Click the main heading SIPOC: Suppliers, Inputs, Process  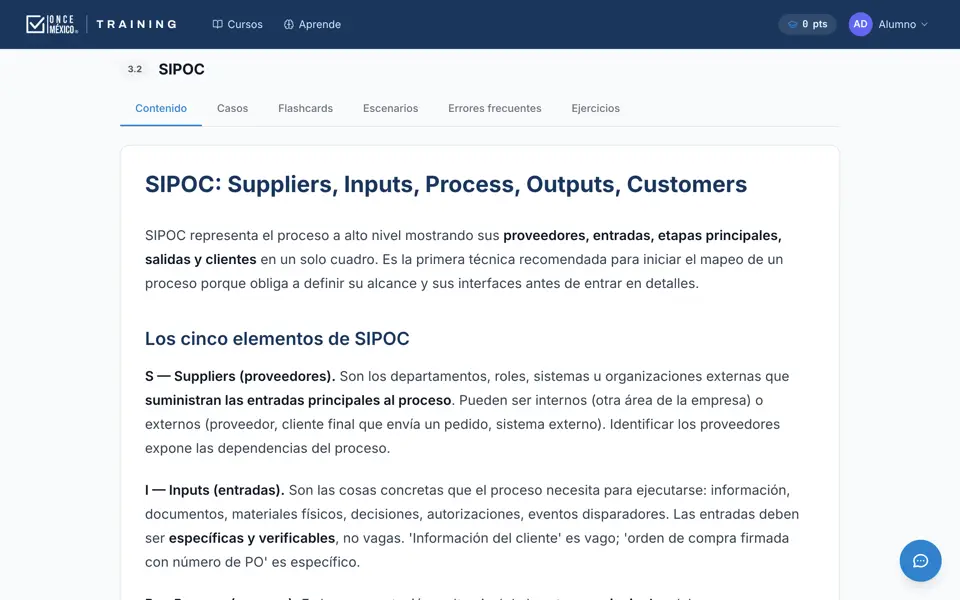446,184
